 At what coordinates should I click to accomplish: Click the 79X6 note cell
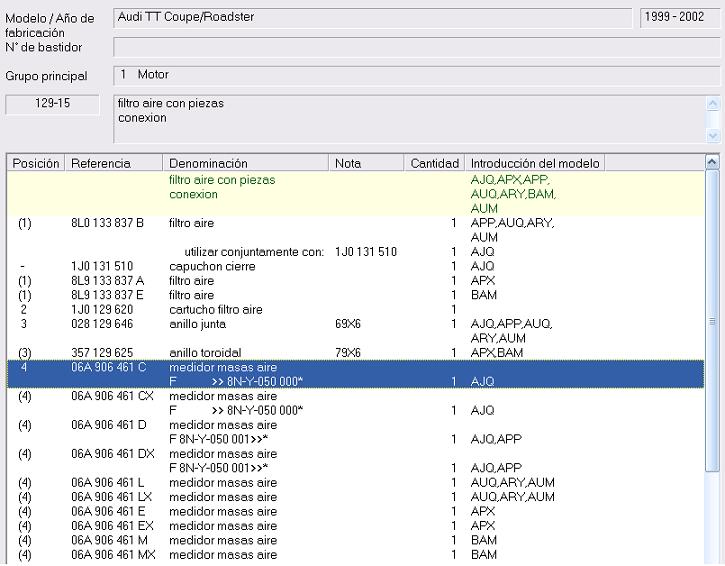(x=348, y=353)
